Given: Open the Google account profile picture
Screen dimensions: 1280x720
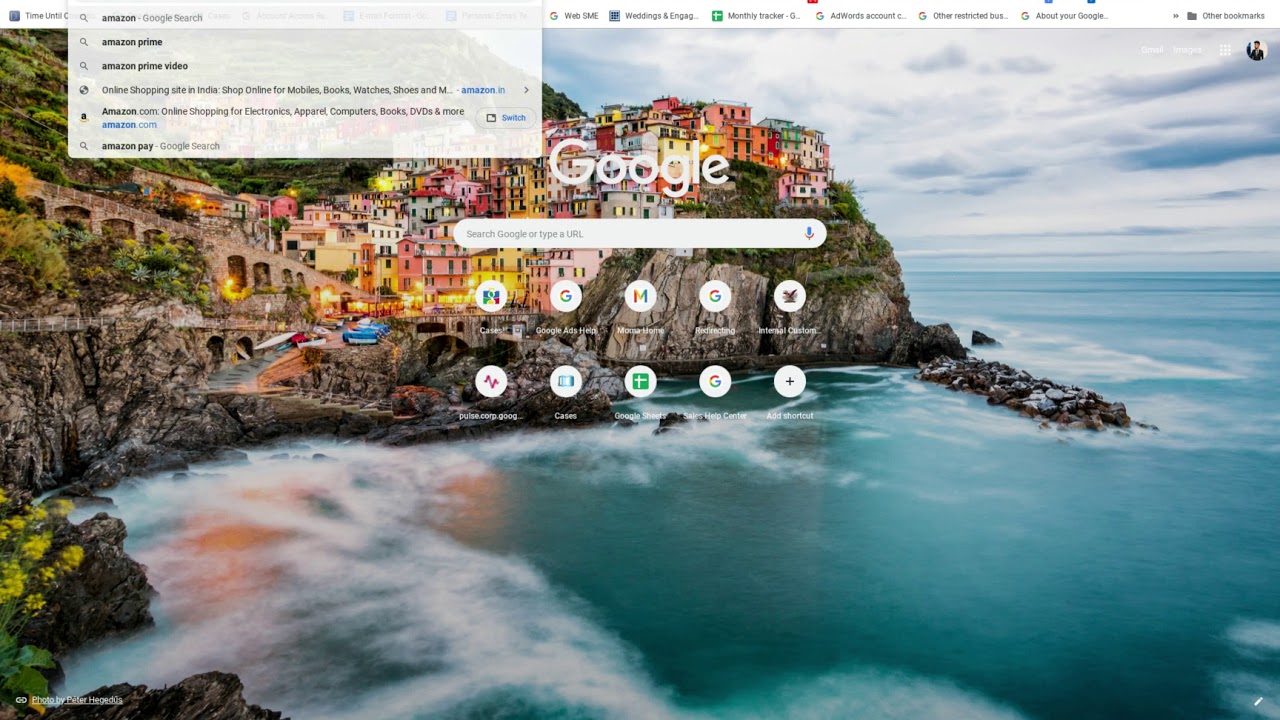Looking at the screenshot, I should click(x=1256, y=51).
